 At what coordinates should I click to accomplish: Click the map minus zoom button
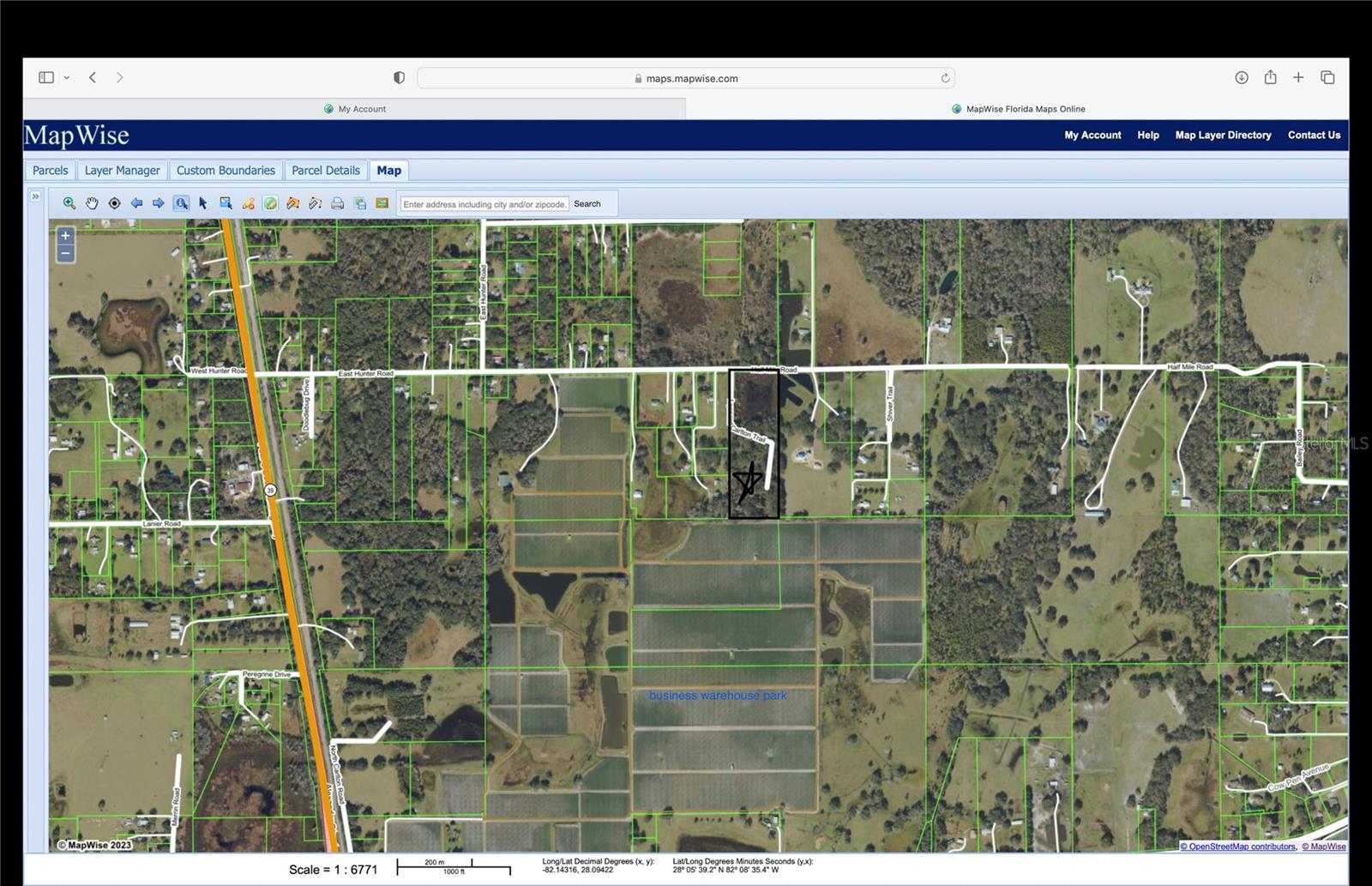click(x=65, y=254)
